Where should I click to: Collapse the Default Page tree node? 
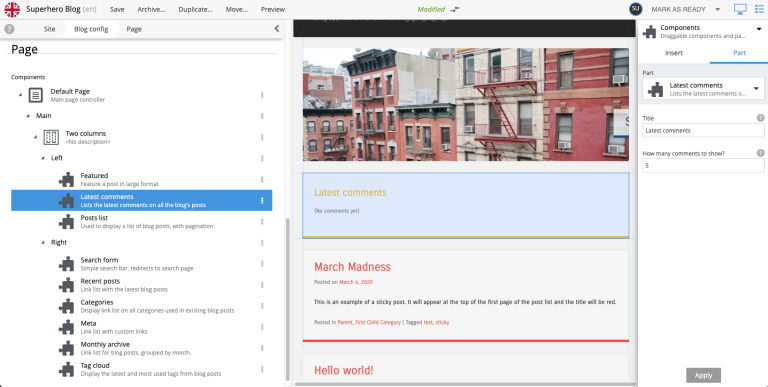click(20, 95)
